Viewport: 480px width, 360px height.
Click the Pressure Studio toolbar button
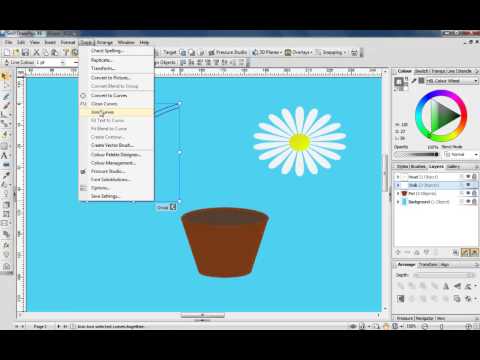(228, 52)
